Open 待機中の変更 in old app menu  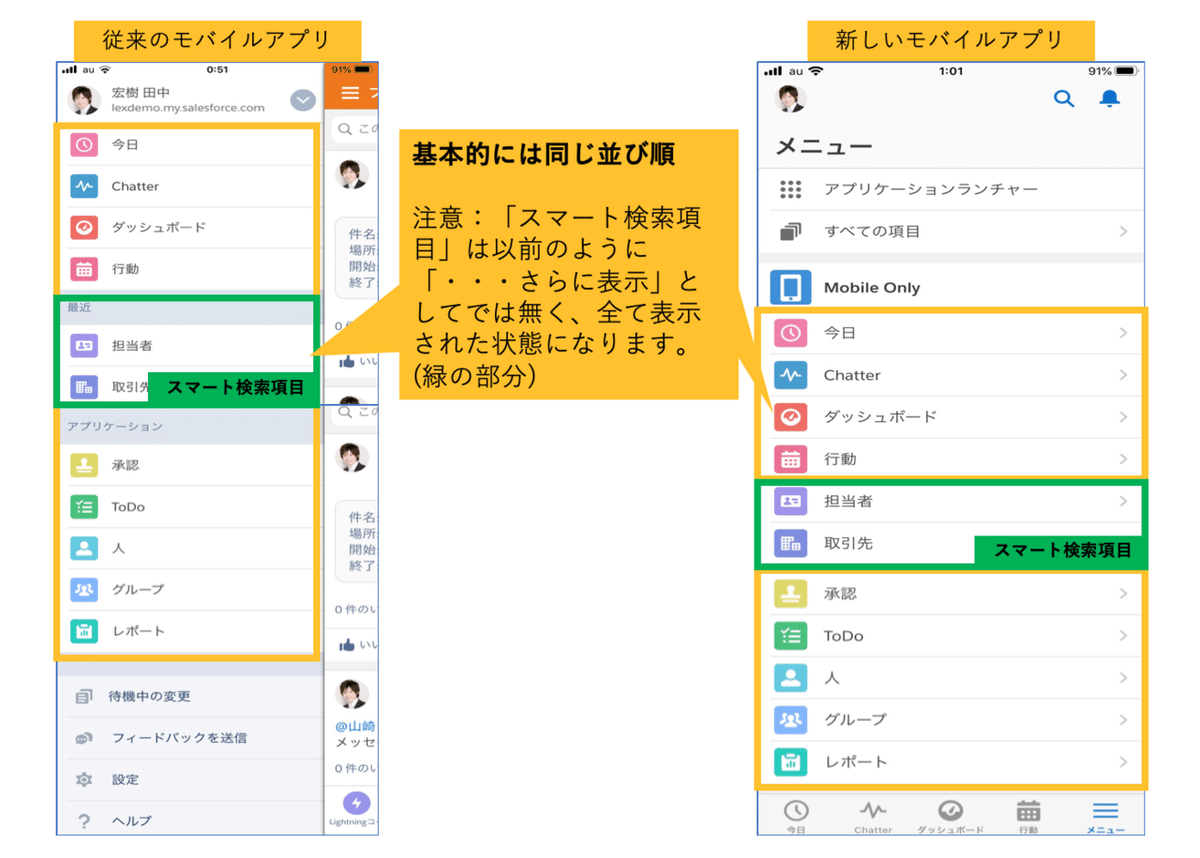[x=190, y=697]
